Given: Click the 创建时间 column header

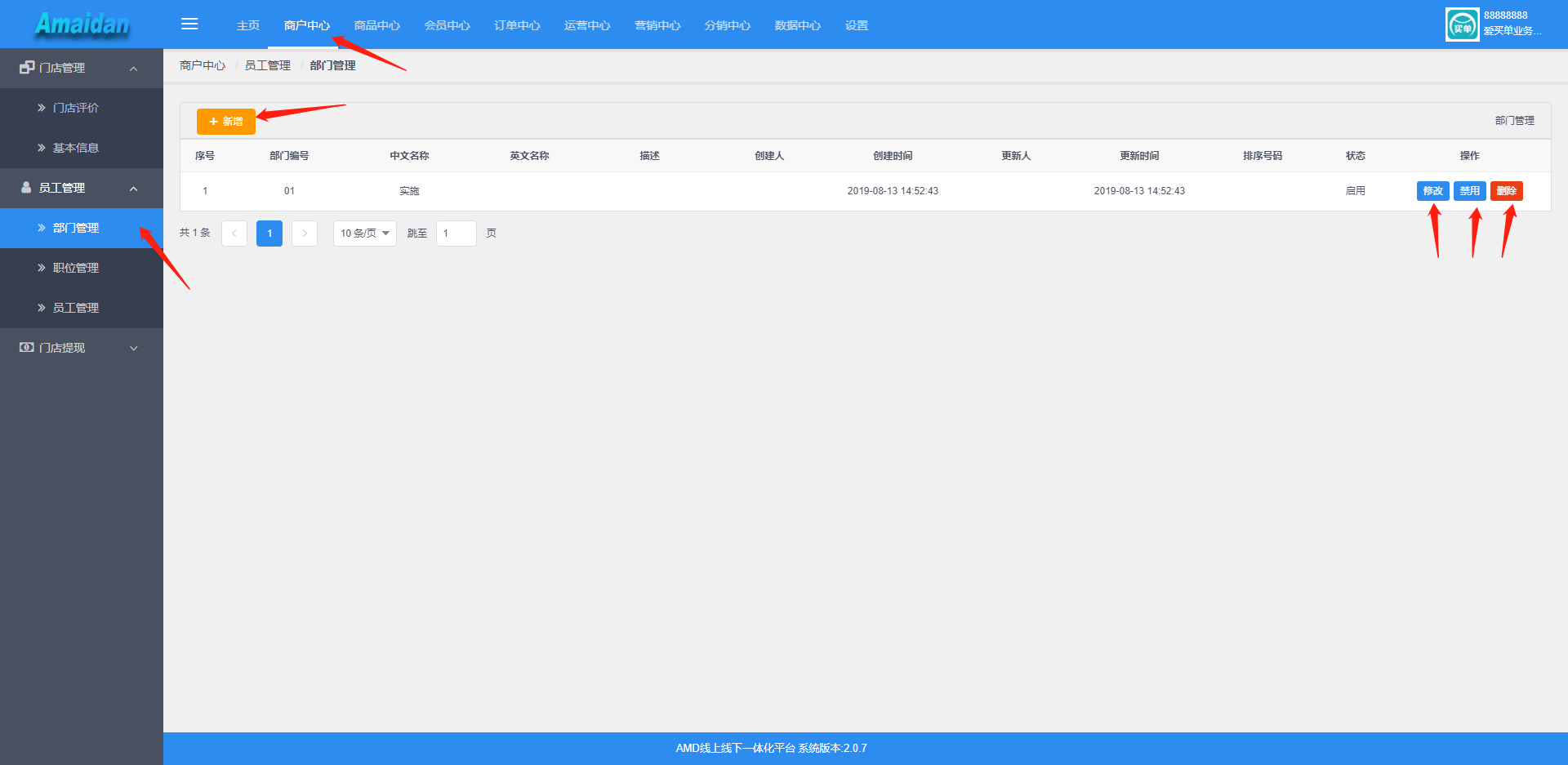Looking at the screenshot, I should (x=893, y=156).
